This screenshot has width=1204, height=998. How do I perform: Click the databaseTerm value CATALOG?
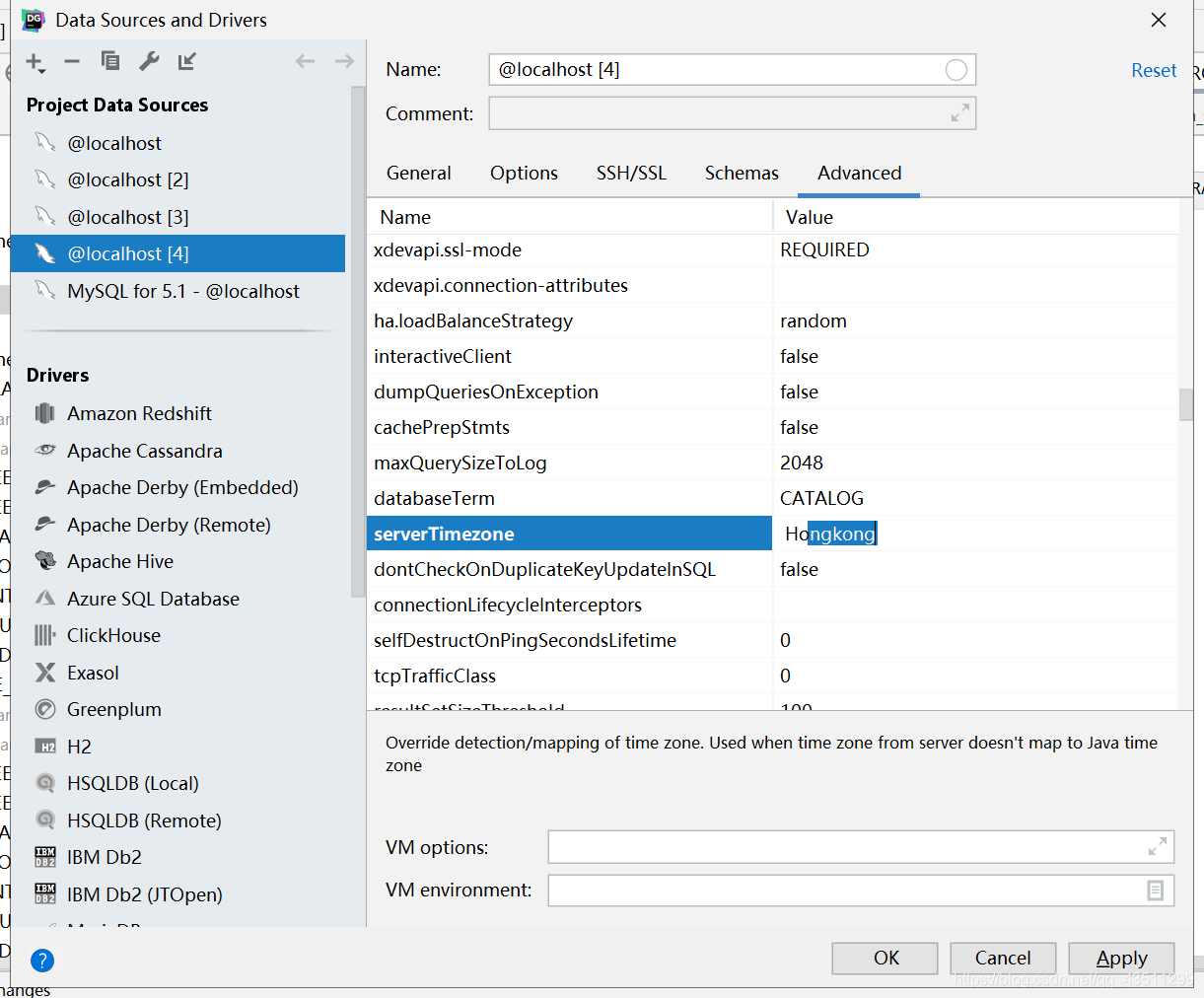[x=974, y=498]
